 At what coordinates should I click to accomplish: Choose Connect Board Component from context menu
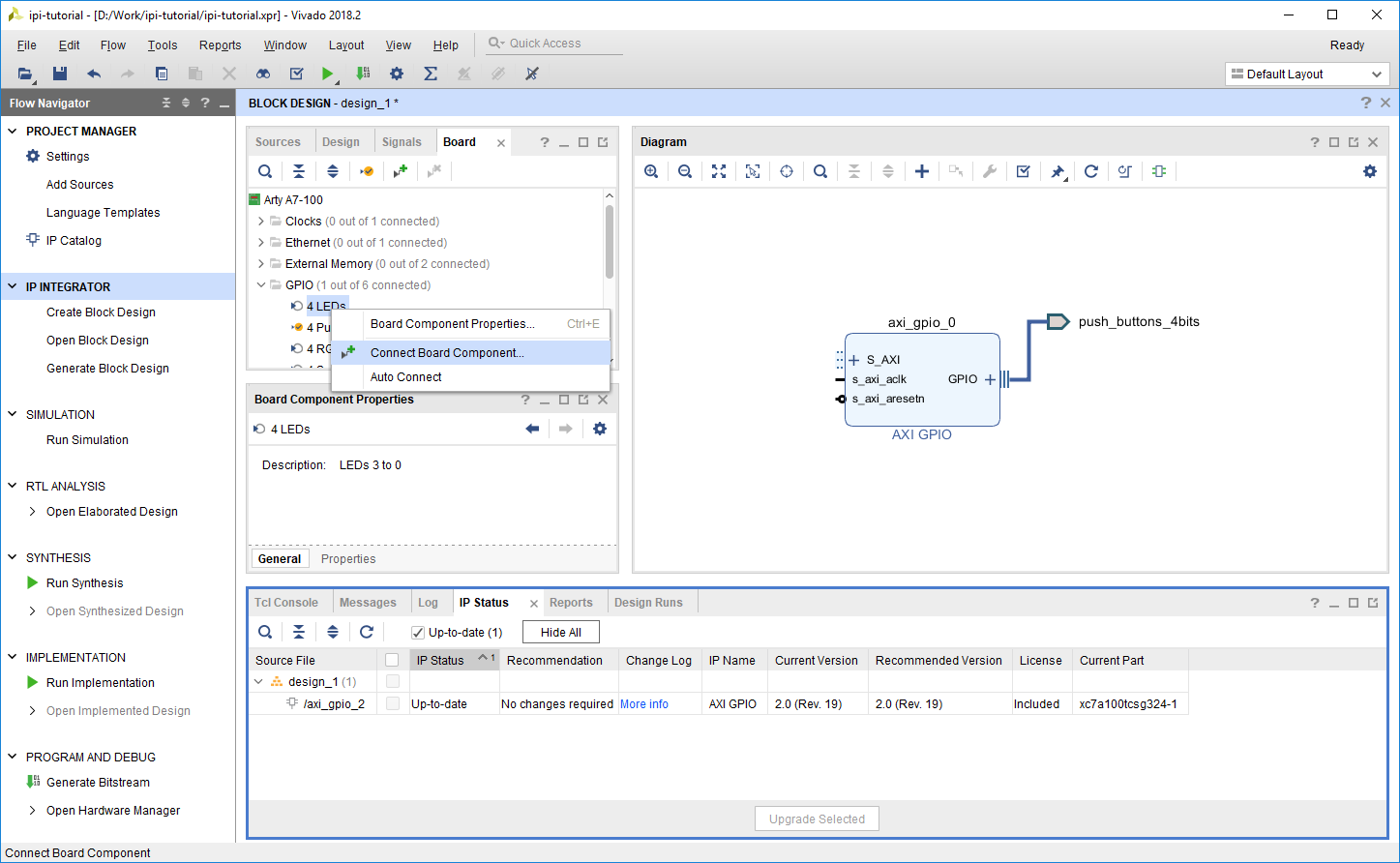click(470, 353)
